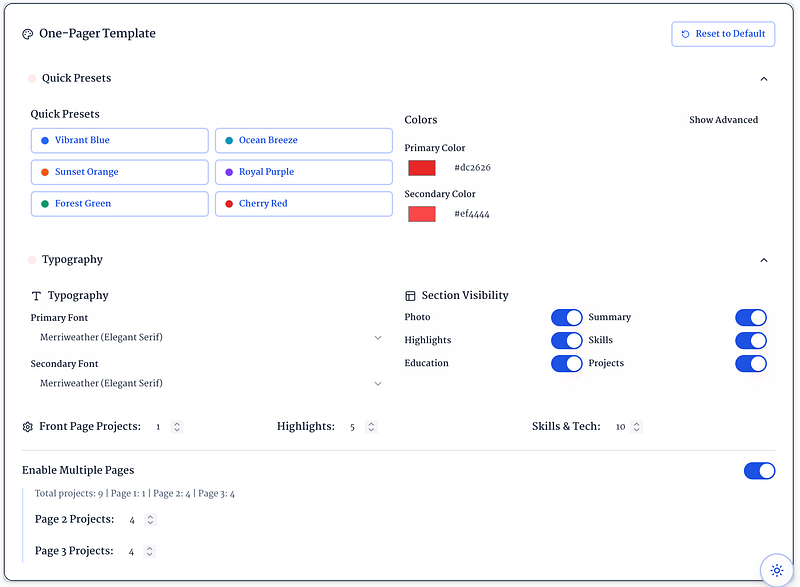Toggle Photo section visibility off
The height and width of the screenshot is (587, 800).
566,317
